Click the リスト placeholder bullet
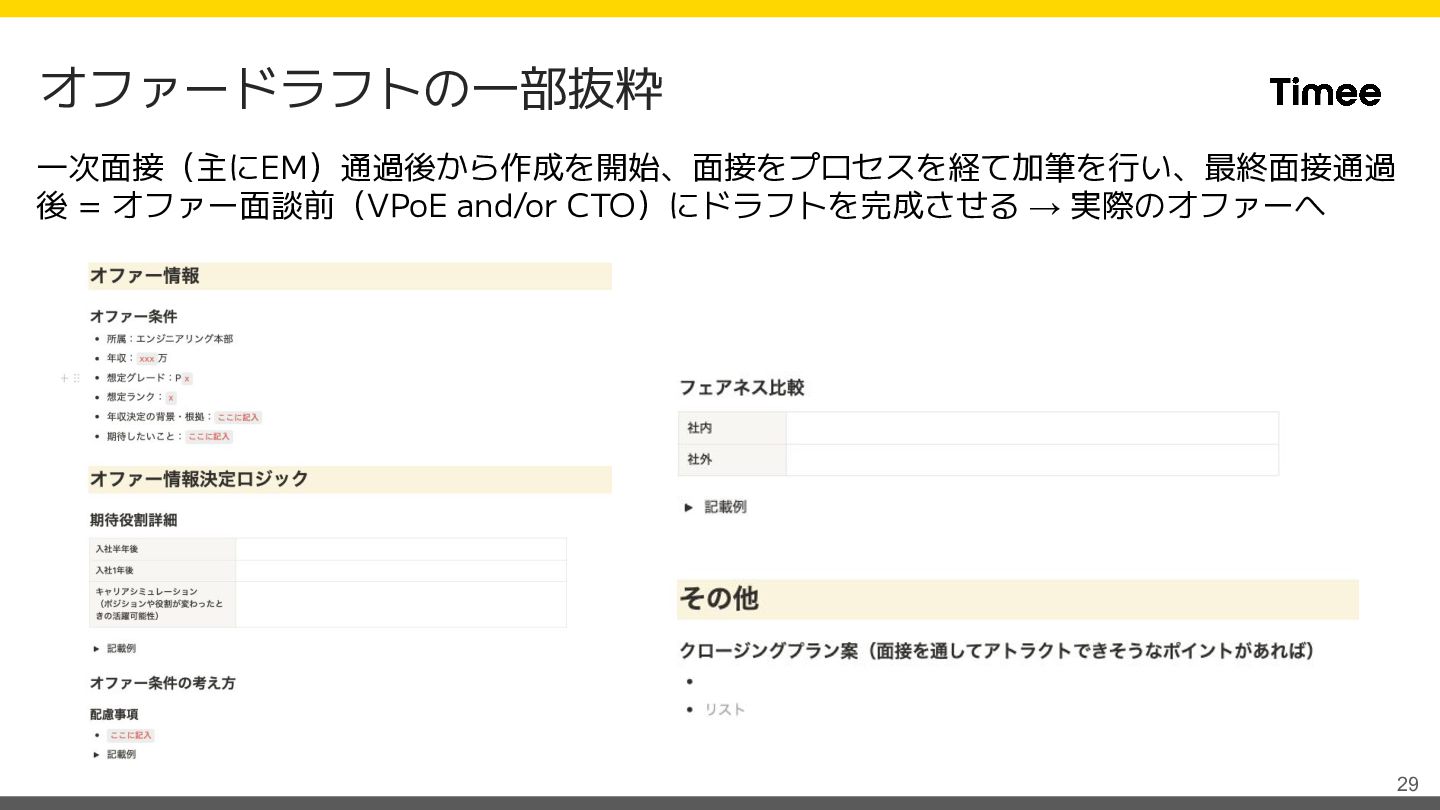The image size is (1440, 810). pyautogui.click(x=724, y=709)
